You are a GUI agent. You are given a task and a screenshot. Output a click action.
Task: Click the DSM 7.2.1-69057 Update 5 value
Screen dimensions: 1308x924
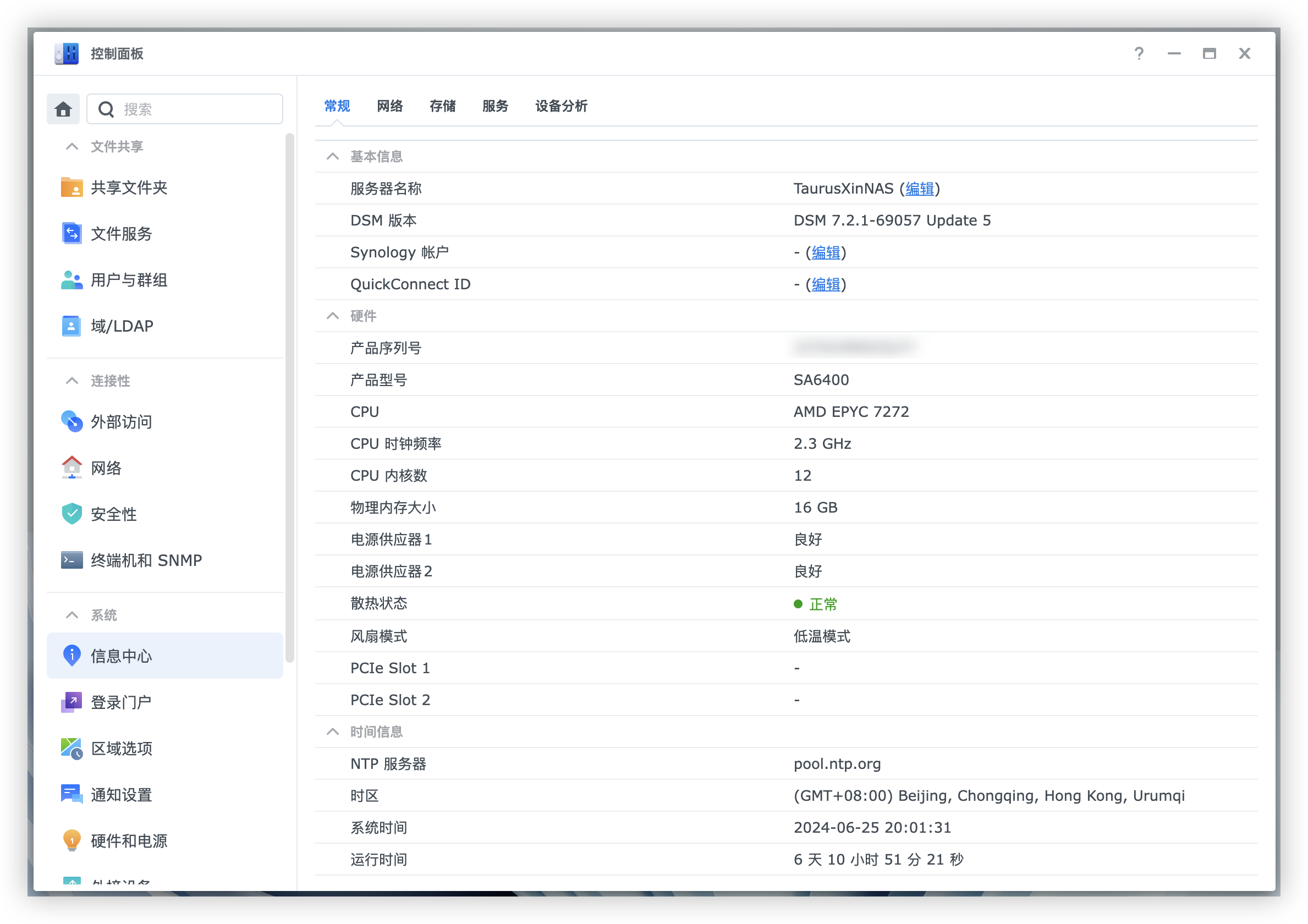(x=892, y=221)
